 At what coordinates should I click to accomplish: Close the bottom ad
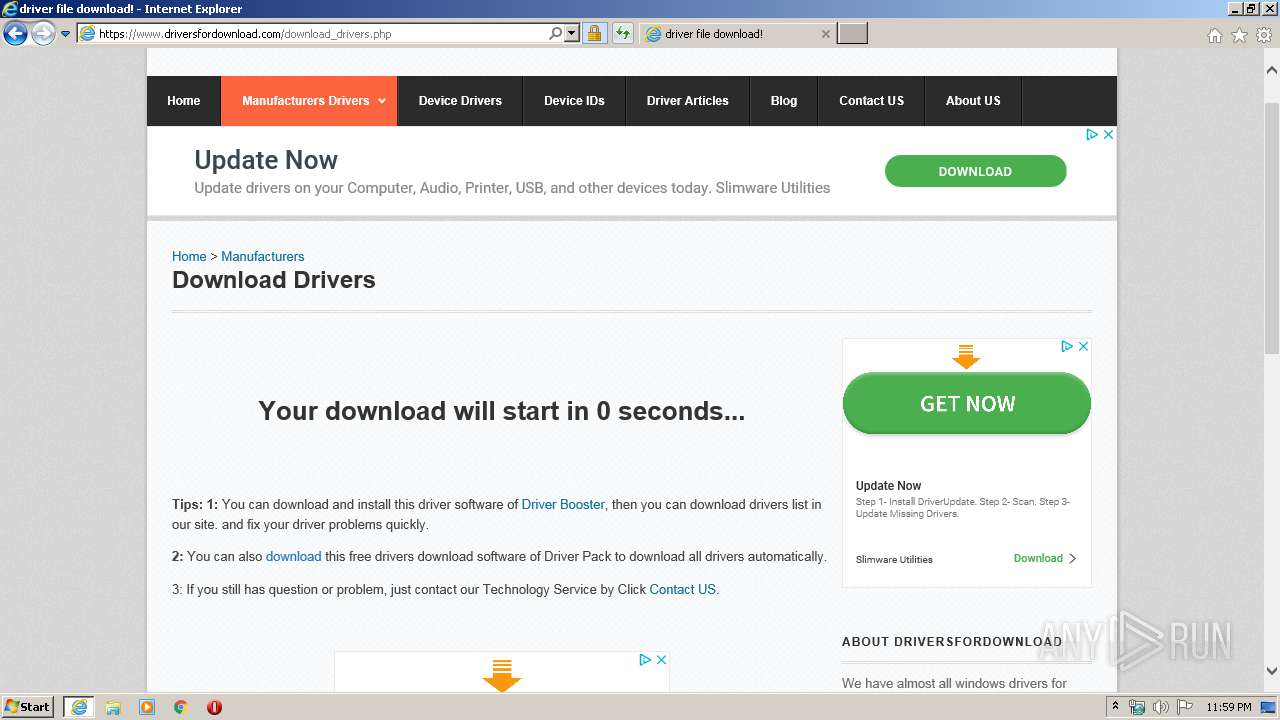(x=661, y=660)
